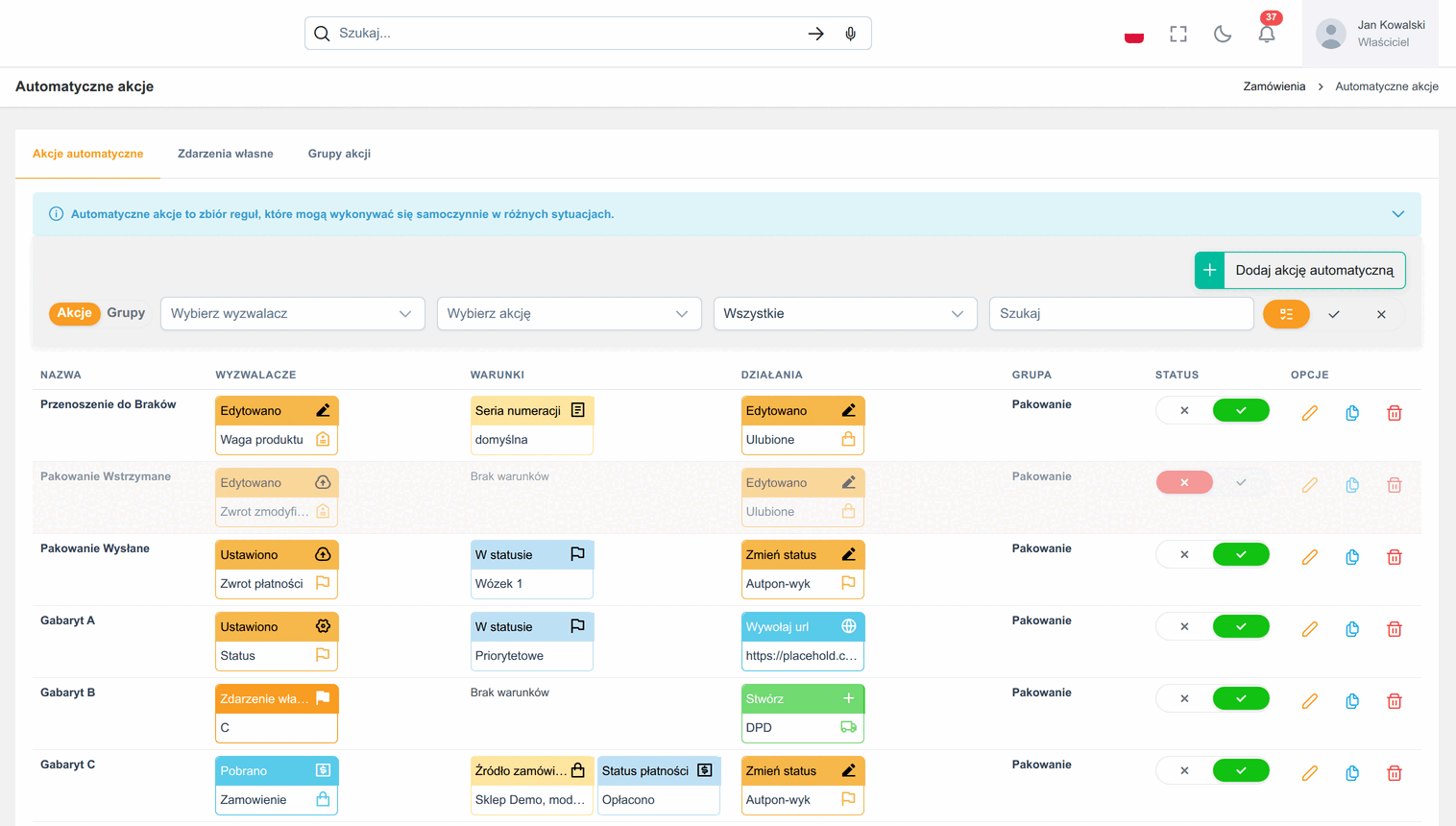Open notifications bell with 37 badge
1456x826 pixels.
[x=1267, y=34]
